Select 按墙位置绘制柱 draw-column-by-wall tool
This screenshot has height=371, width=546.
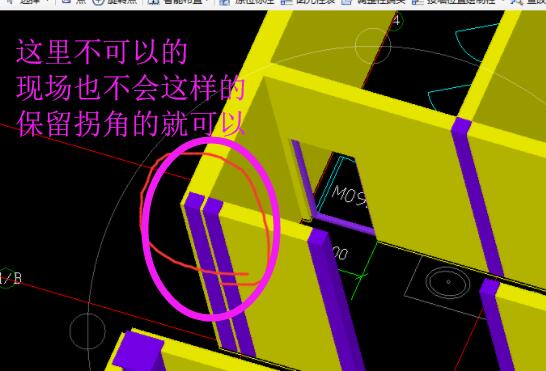[x=453, y=2]
